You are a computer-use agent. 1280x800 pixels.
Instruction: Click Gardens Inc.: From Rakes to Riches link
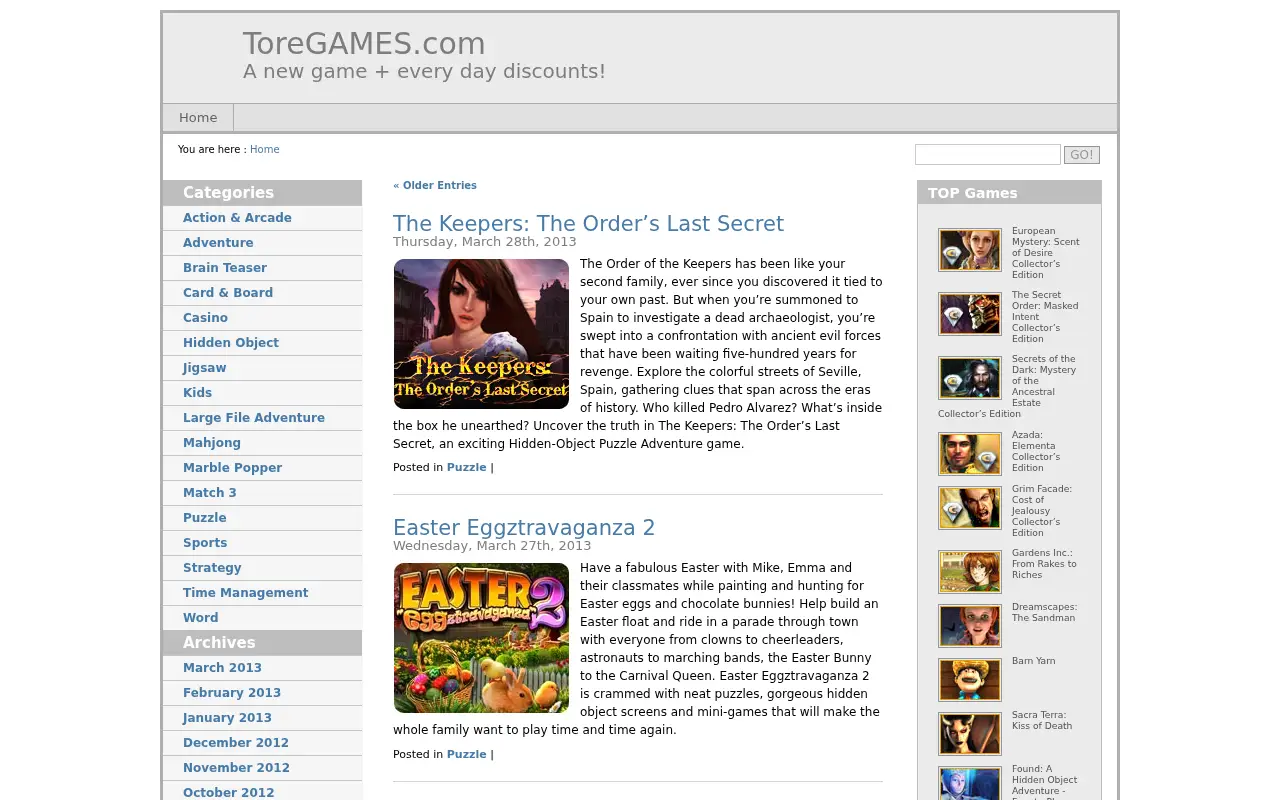1044,564
